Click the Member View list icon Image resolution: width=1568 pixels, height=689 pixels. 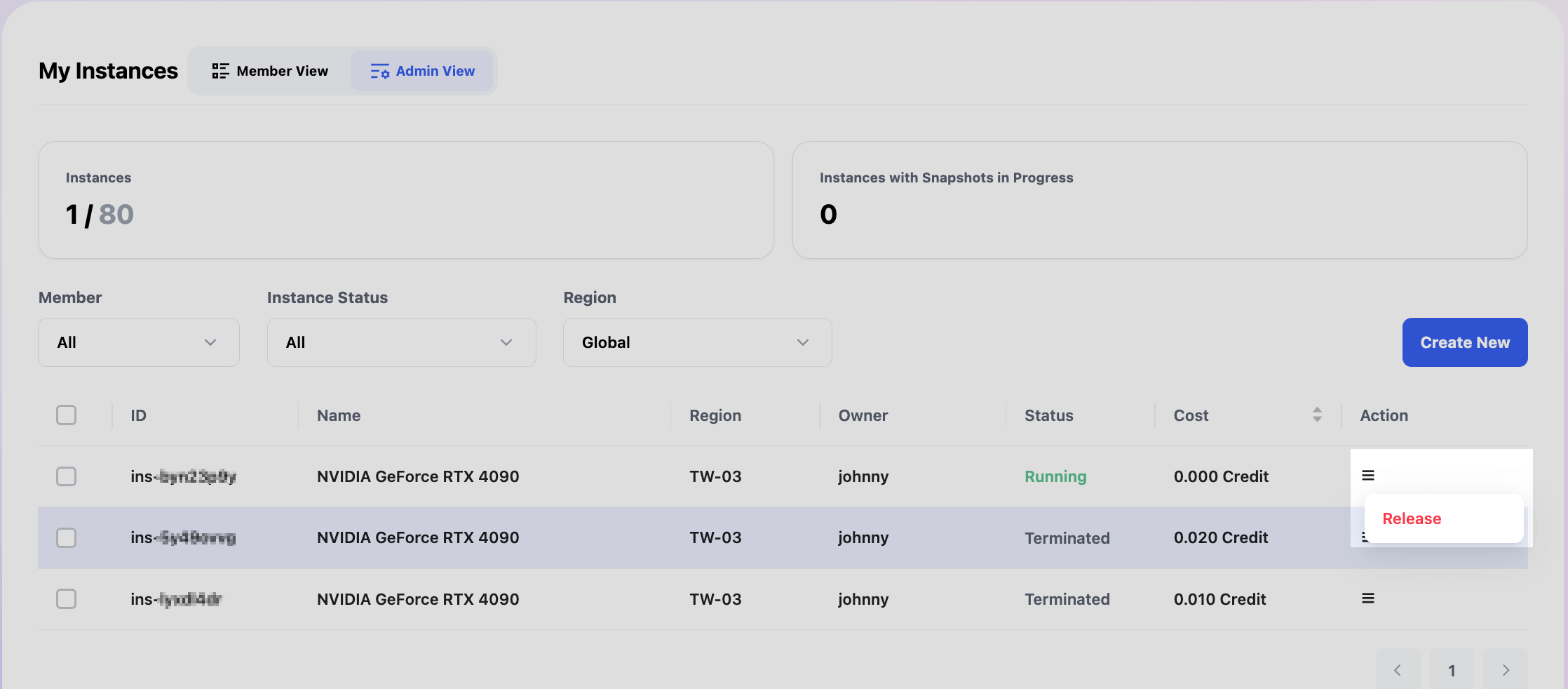coord(220,71)
